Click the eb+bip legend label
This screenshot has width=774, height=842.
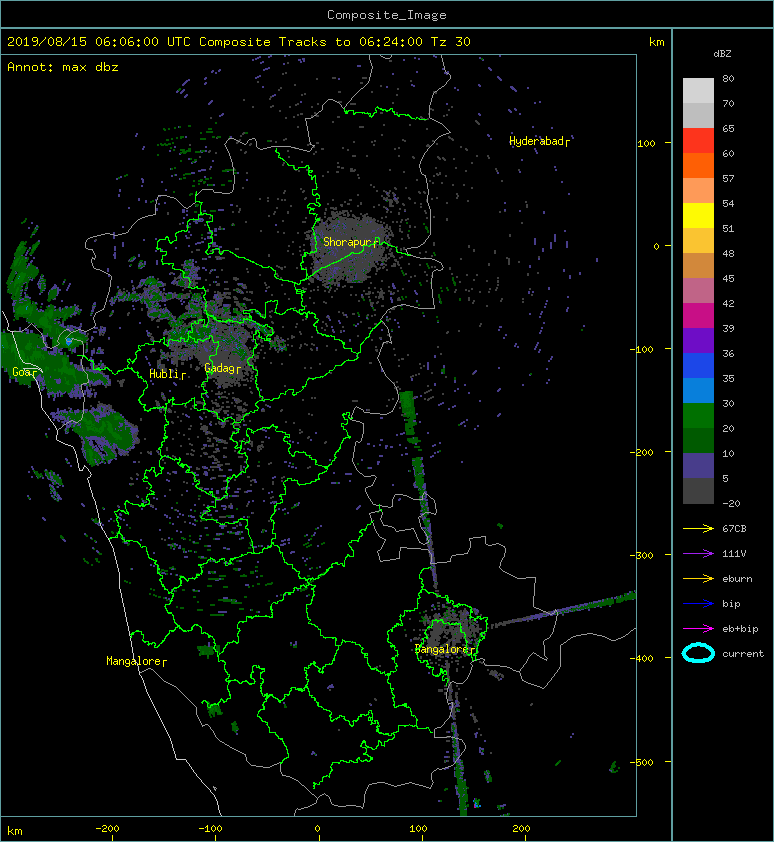740,629
